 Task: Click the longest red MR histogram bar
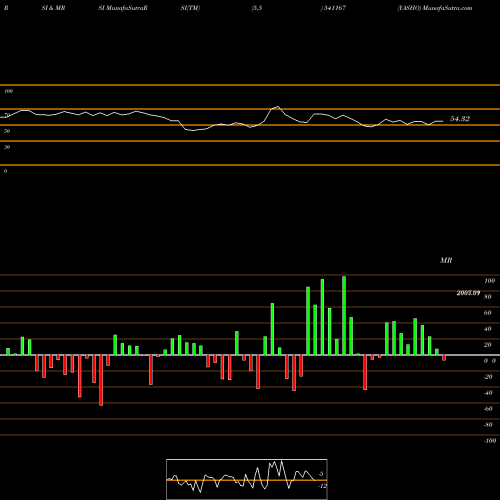pos(101,380)
